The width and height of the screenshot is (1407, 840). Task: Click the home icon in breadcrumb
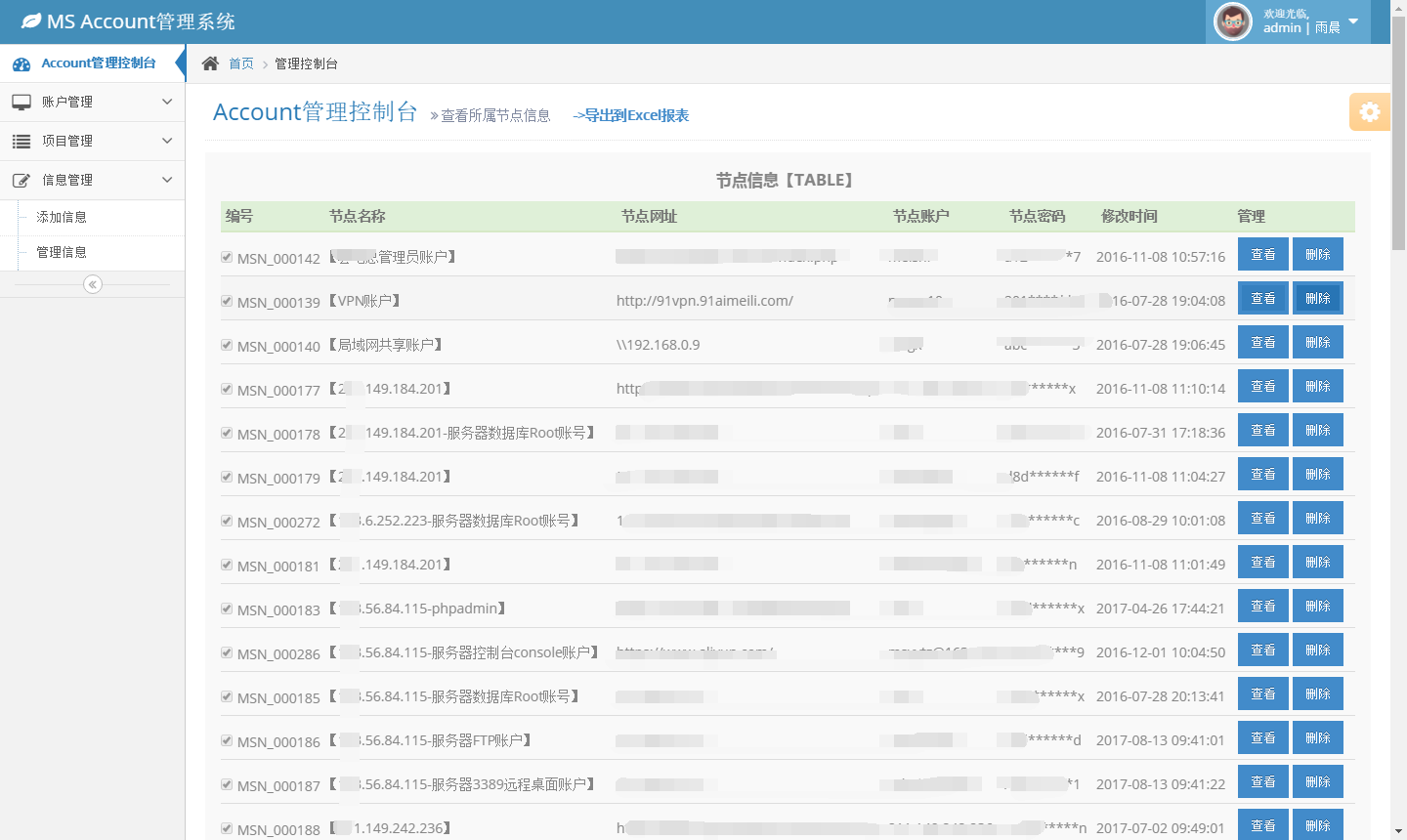210,63
